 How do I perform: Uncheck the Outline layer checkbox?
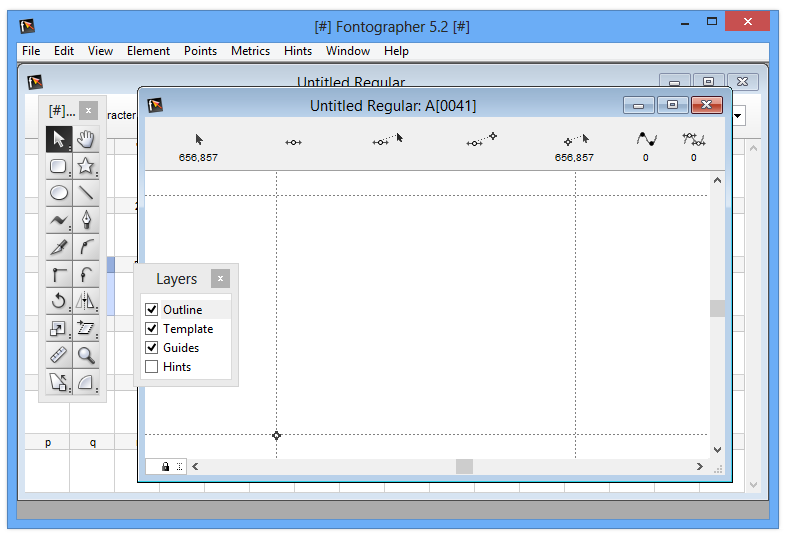click(152, 309)
